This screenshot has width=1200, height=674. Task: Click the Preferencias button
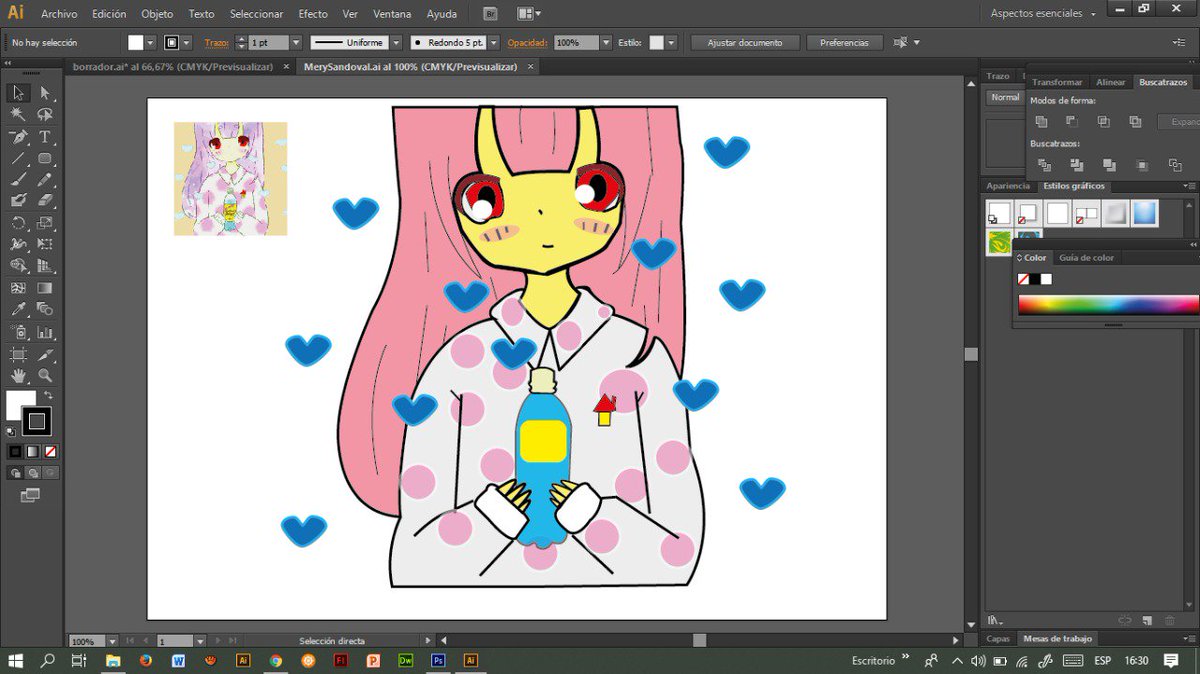845,43
